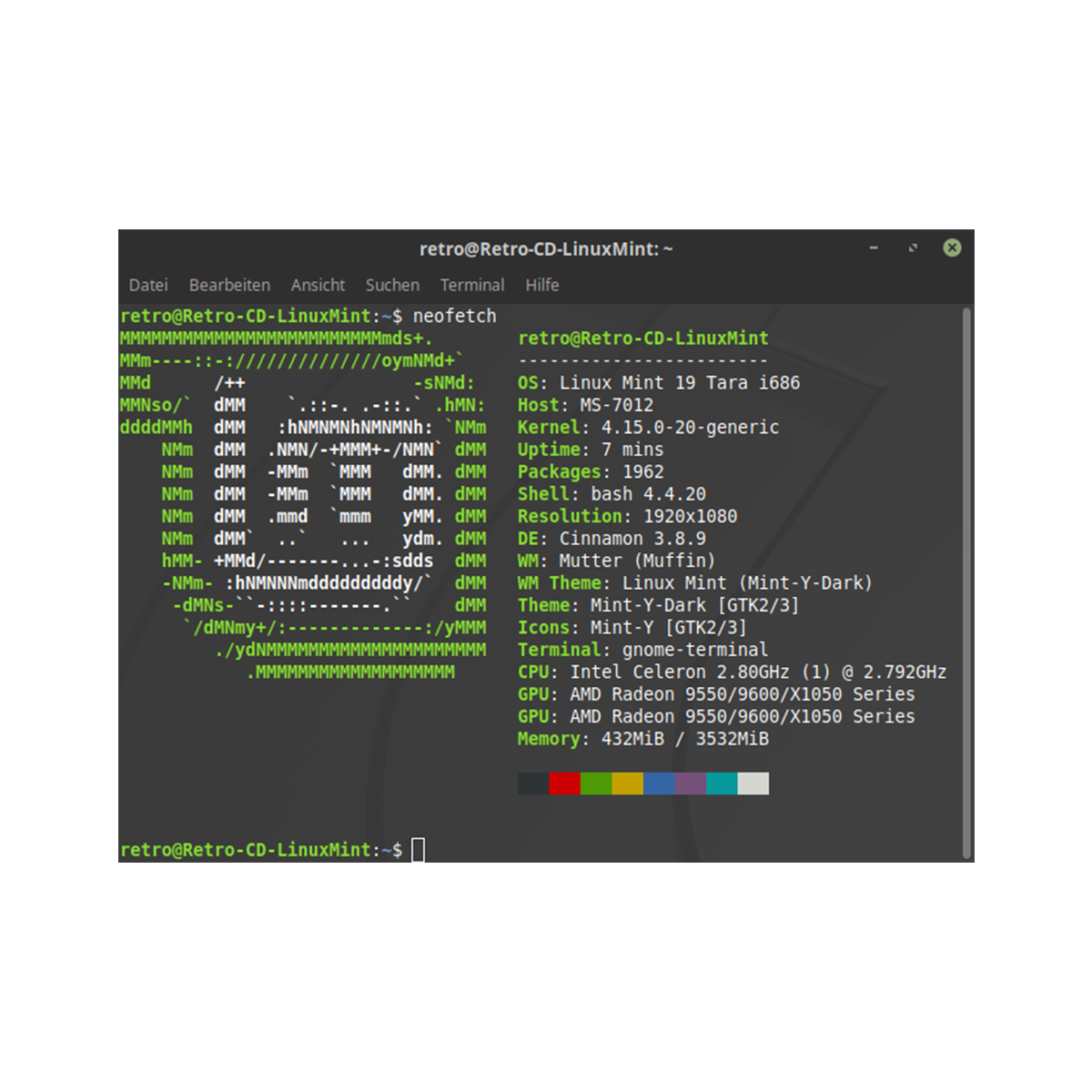Minimize the terminal window
This screenshot has height=1092, width=1092.
[874, 248]
